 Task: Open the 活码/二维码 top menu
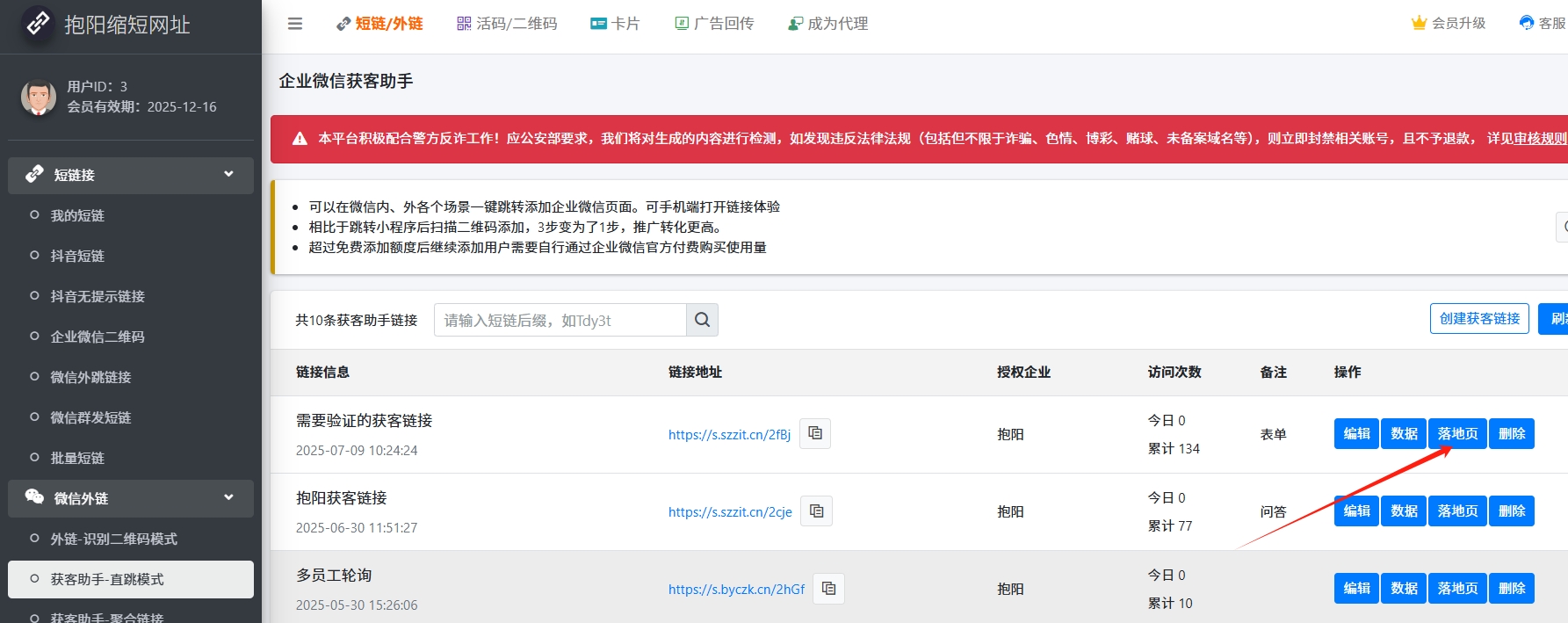507,24
